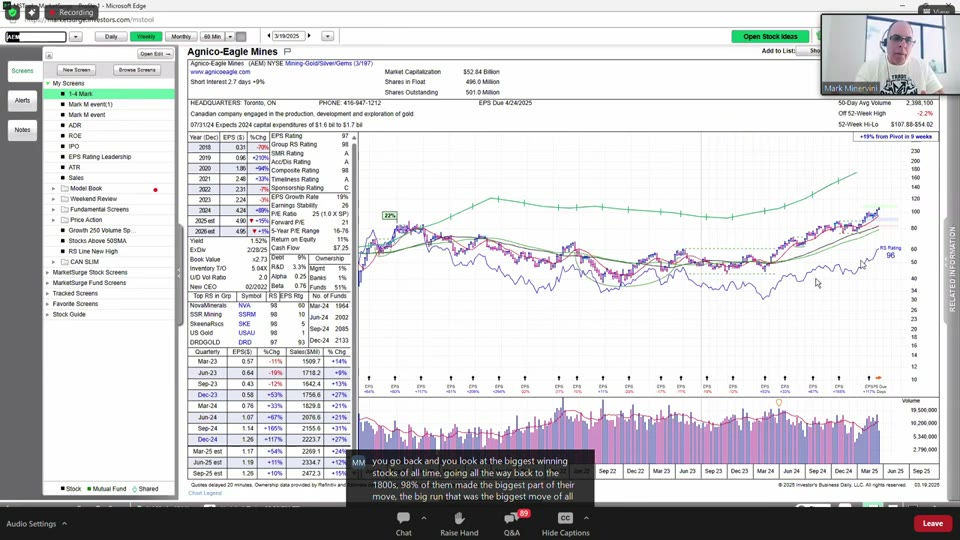Click the ticker symbol input field

click(x=36, y=37)
